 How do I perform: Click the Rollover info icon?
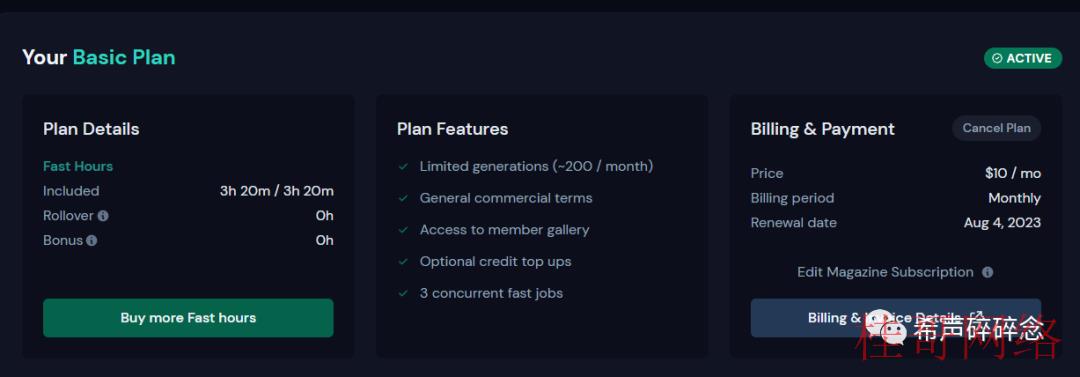[x=103, y=216]
